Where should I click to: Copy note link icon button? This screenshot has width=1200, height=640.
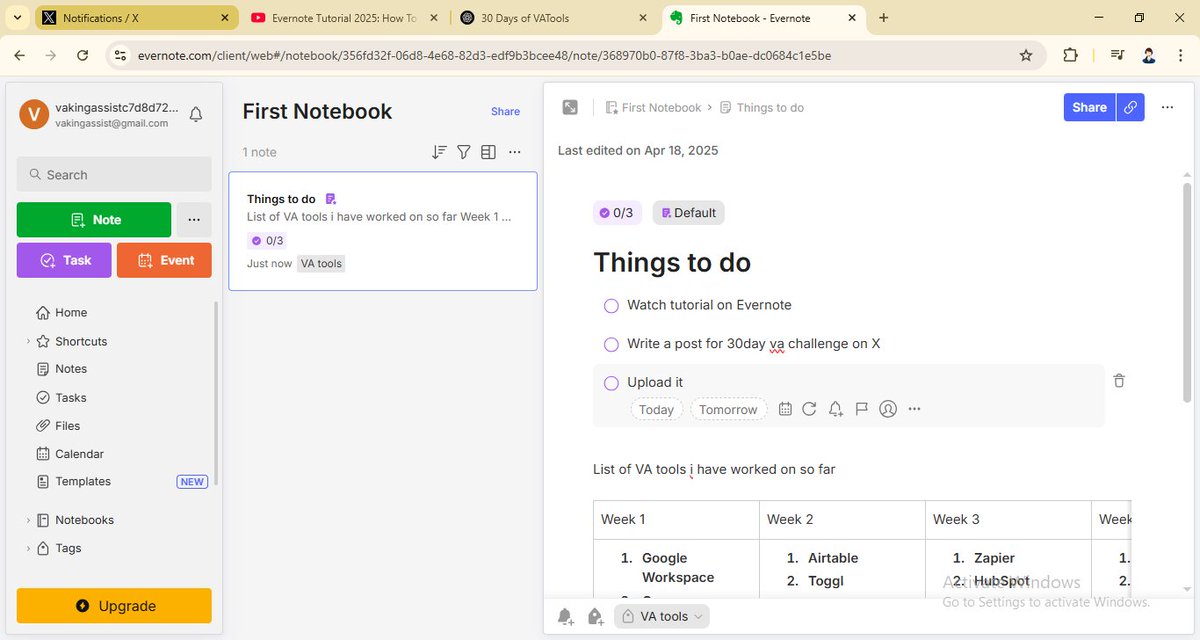1130,107
